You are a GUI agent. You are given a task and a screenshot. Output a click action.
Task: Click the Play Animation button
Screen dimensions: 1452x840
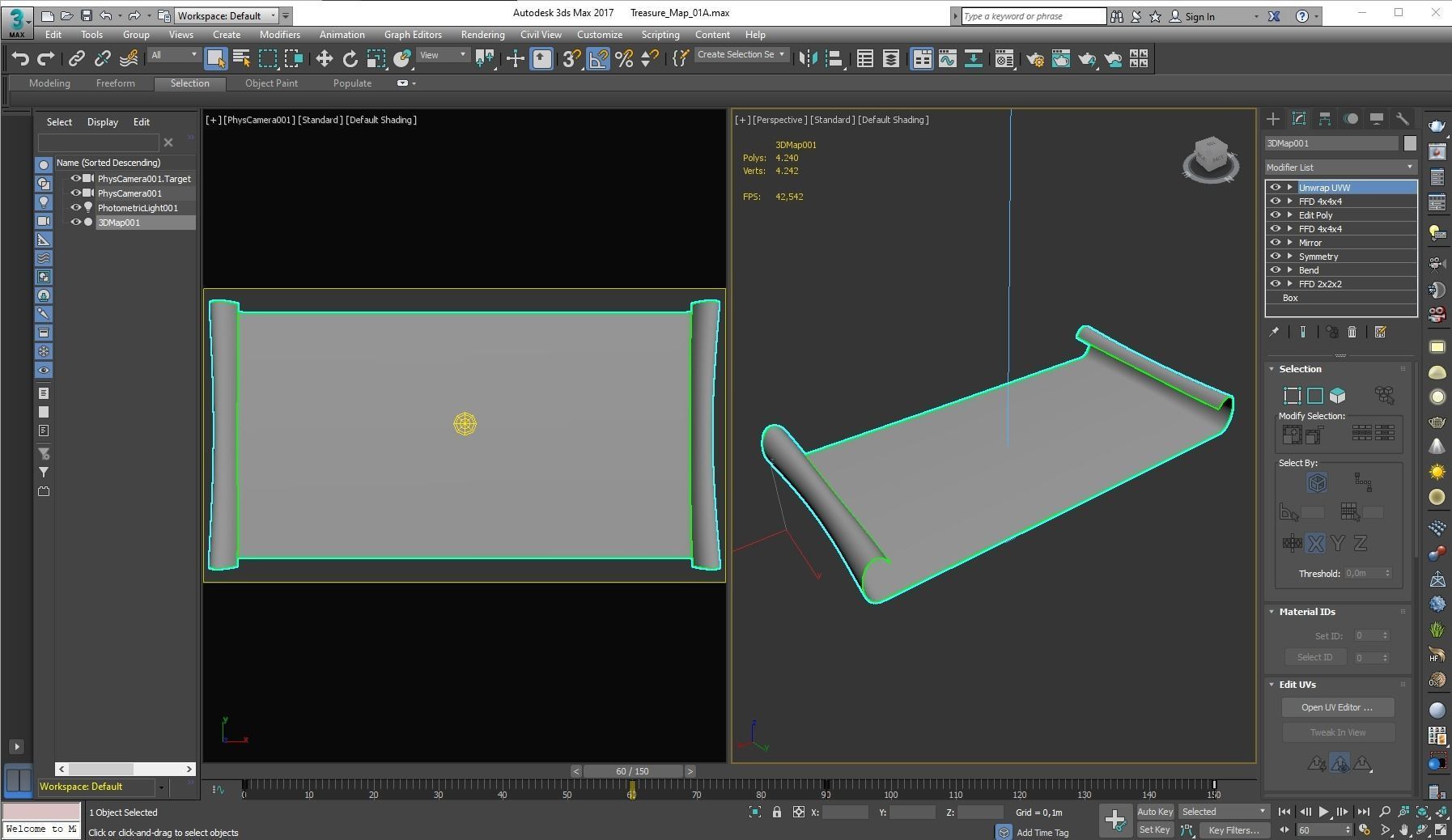tap(1324, 812)
